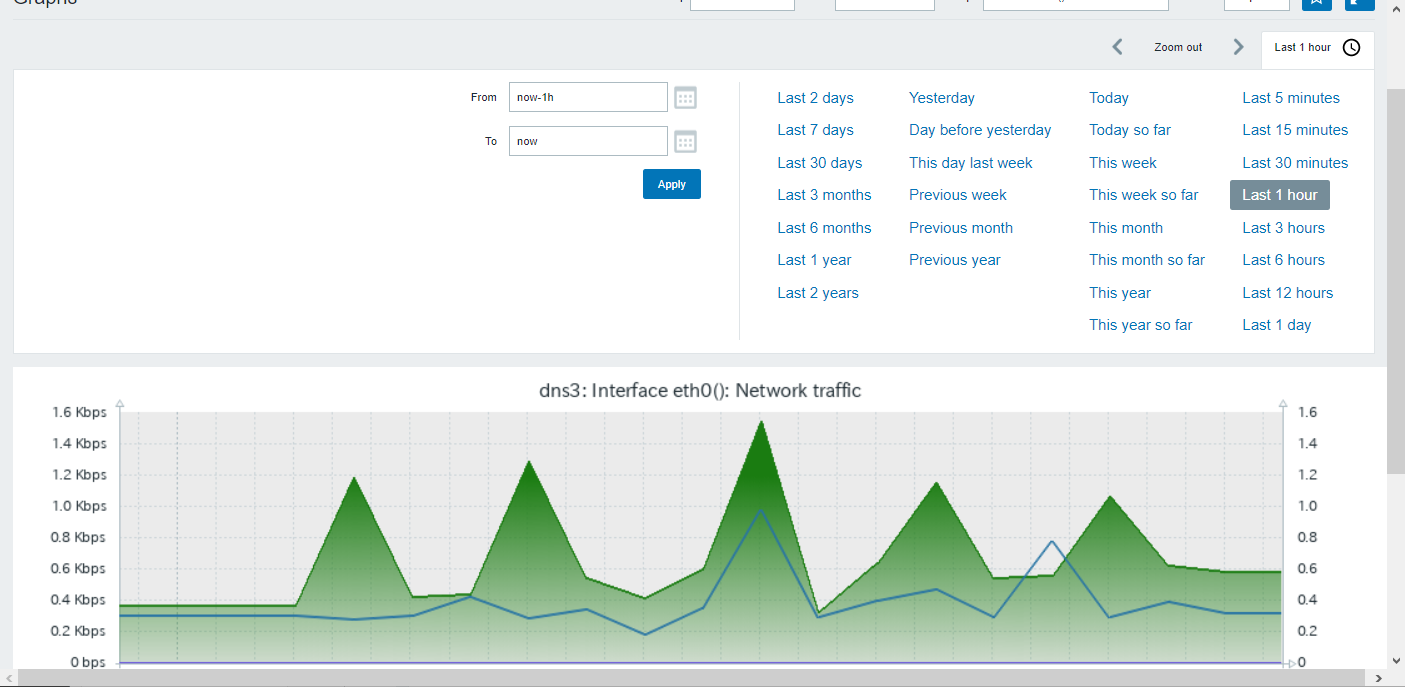Screen dimensions: 1405x687
Task: Select the Last 7 days range
Action: [x=815, y=130]
